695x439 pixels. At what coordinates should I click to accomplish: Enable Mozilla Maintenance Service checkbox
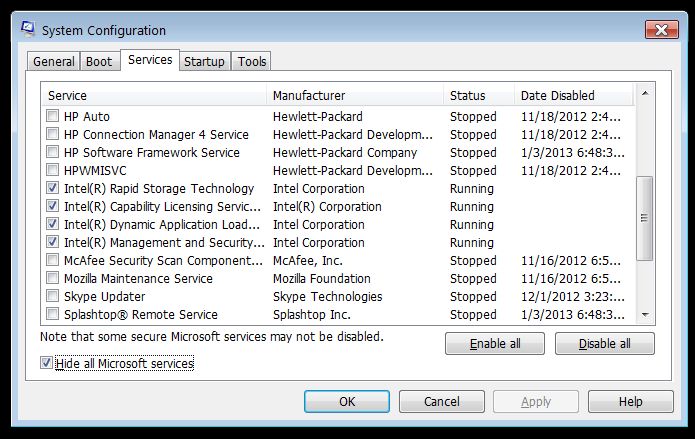(52, 278)
